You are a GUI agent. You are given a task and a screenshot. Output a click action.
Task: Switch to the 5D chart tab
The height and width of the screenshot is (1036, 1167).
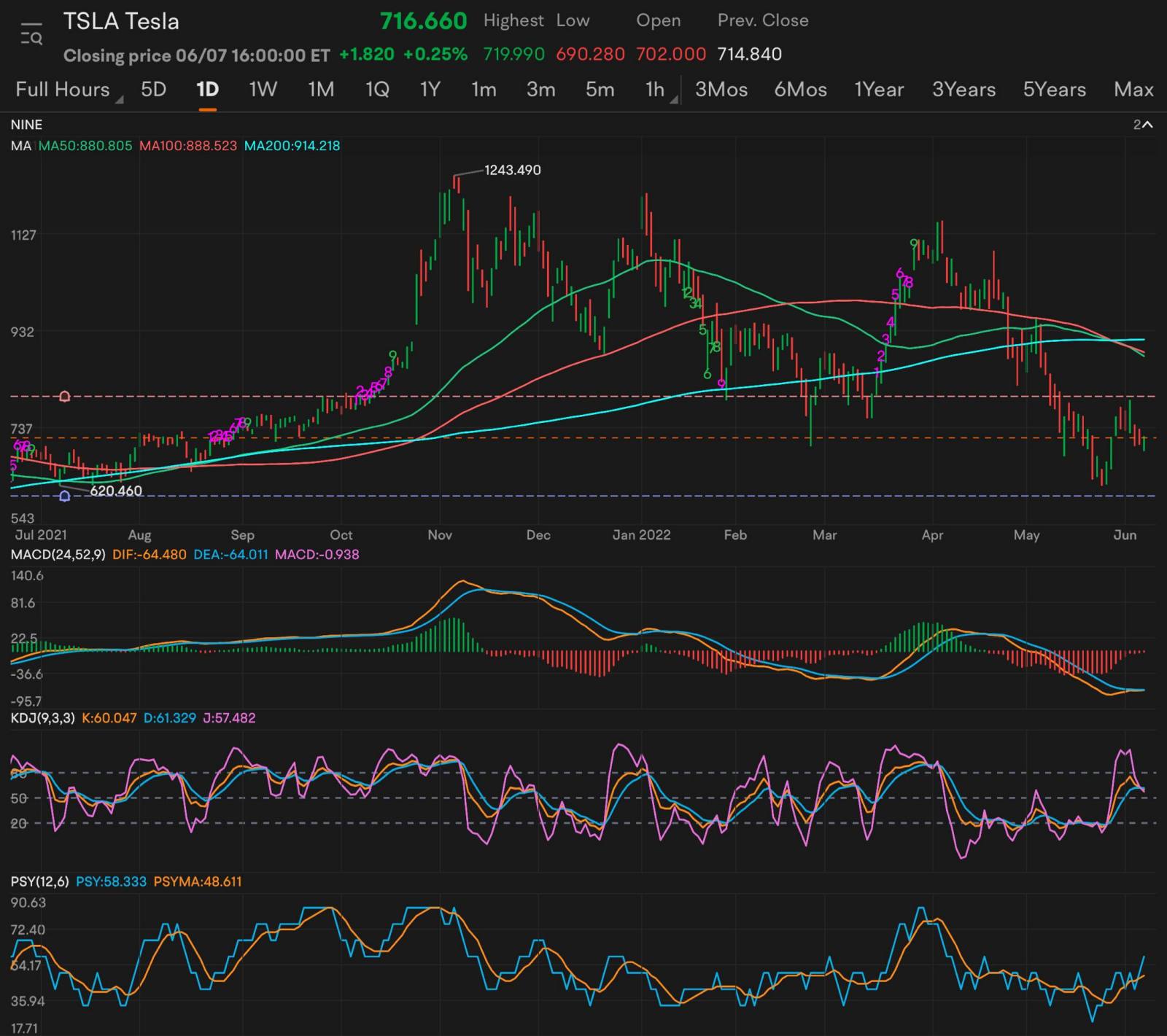click(153, 90)
